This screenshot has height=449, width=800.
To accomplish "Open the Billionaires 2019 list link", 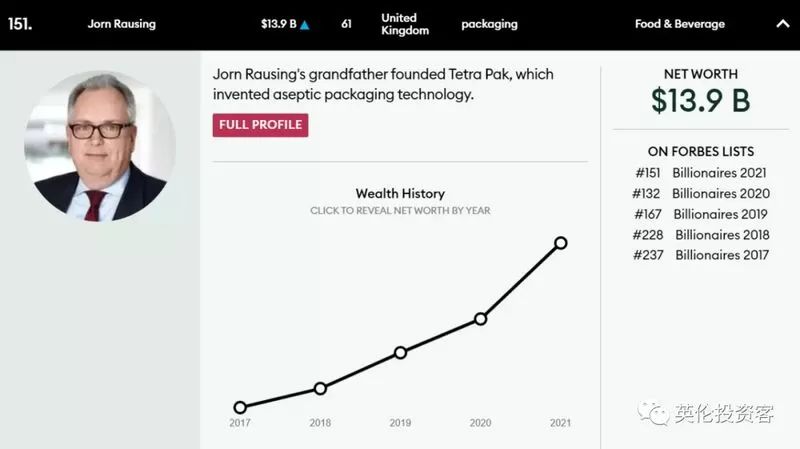I will point(720,214).
